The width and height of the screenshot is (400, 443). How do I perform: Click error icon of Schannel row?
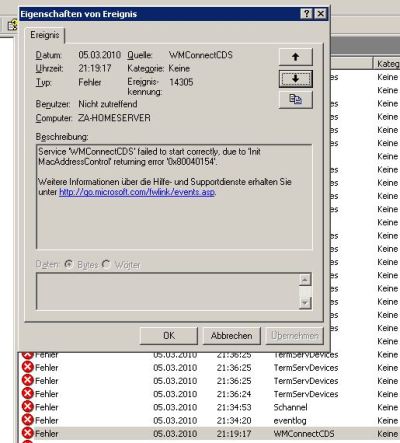point(27,406)
